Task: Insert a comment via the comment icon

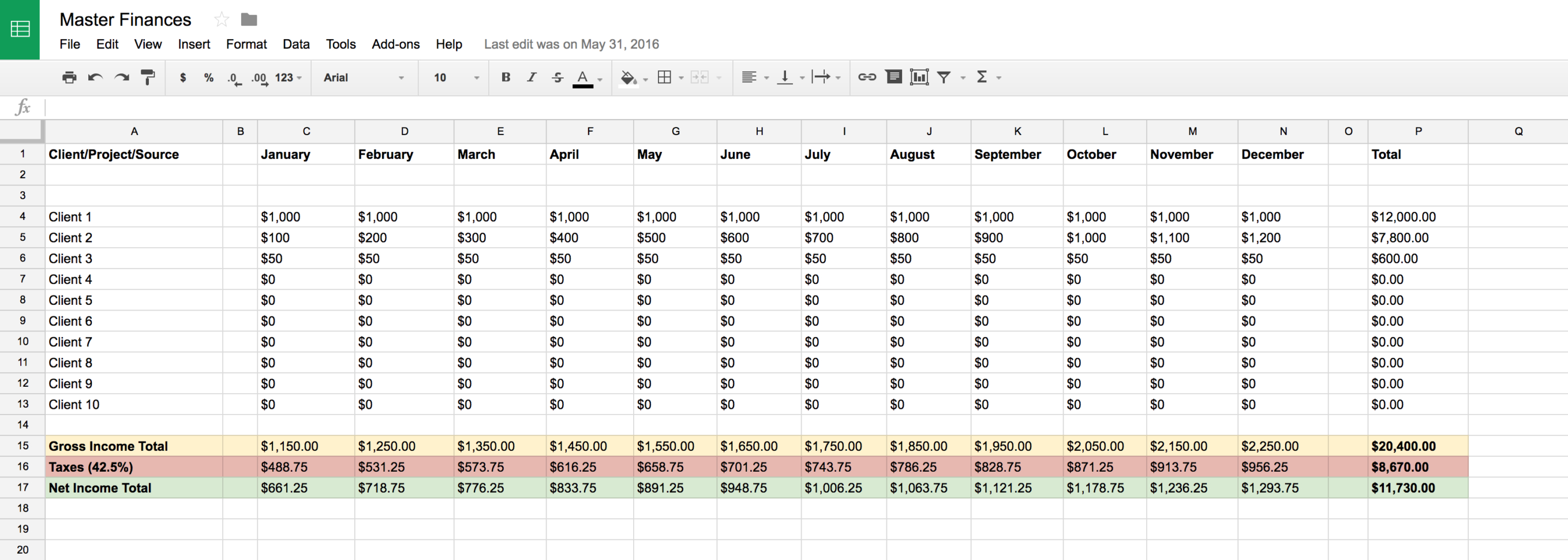Action: [x=893, y=77]
